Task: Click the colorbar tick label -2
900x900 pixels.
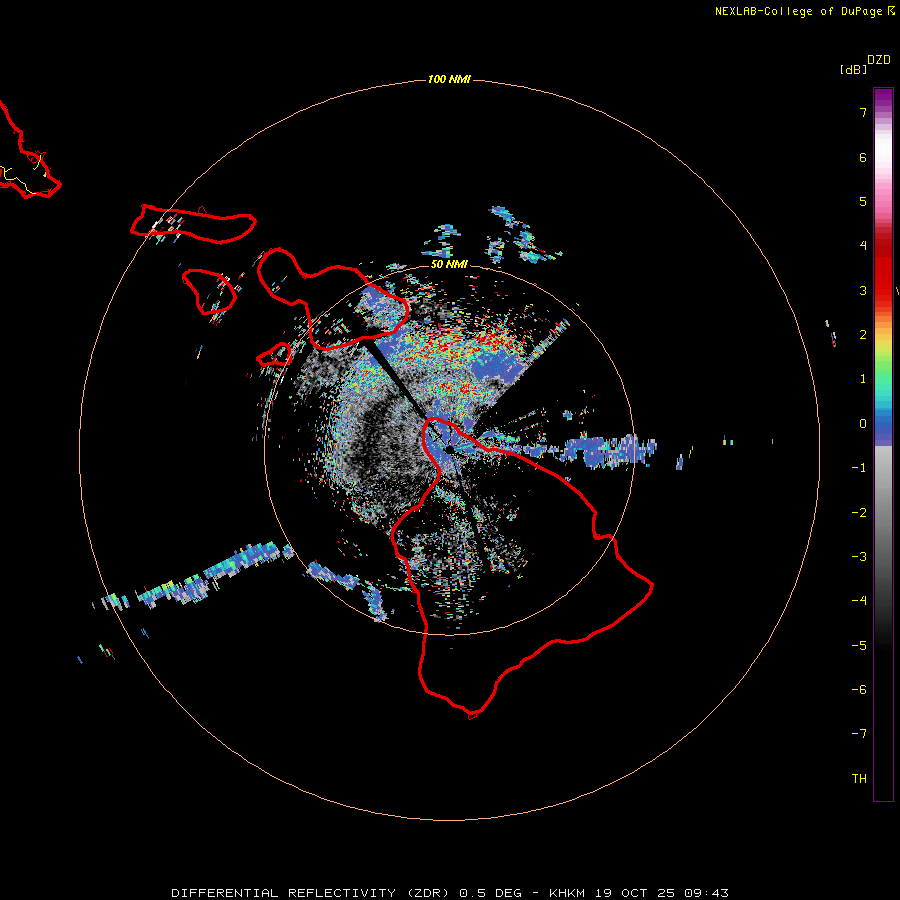Action: (859, 513)
